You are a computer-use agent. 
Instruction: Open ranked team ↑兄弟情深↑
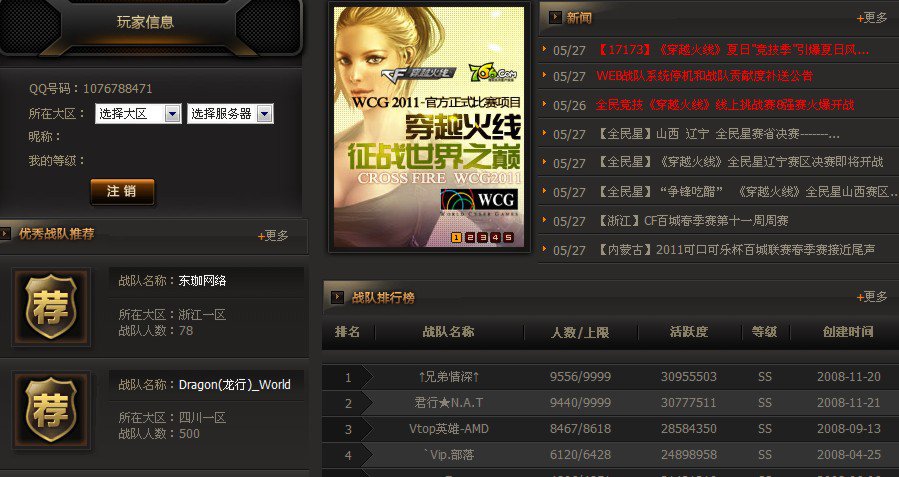[x=448, y=377]
